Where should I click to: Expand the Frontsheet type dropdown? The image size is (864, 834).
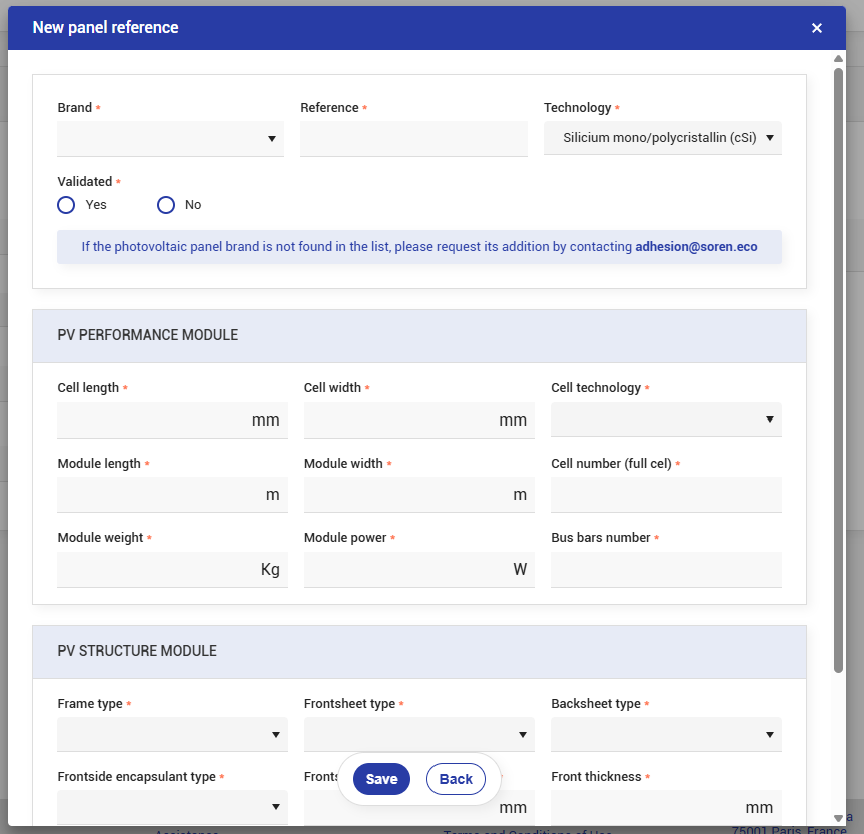[x=418, y=735]
